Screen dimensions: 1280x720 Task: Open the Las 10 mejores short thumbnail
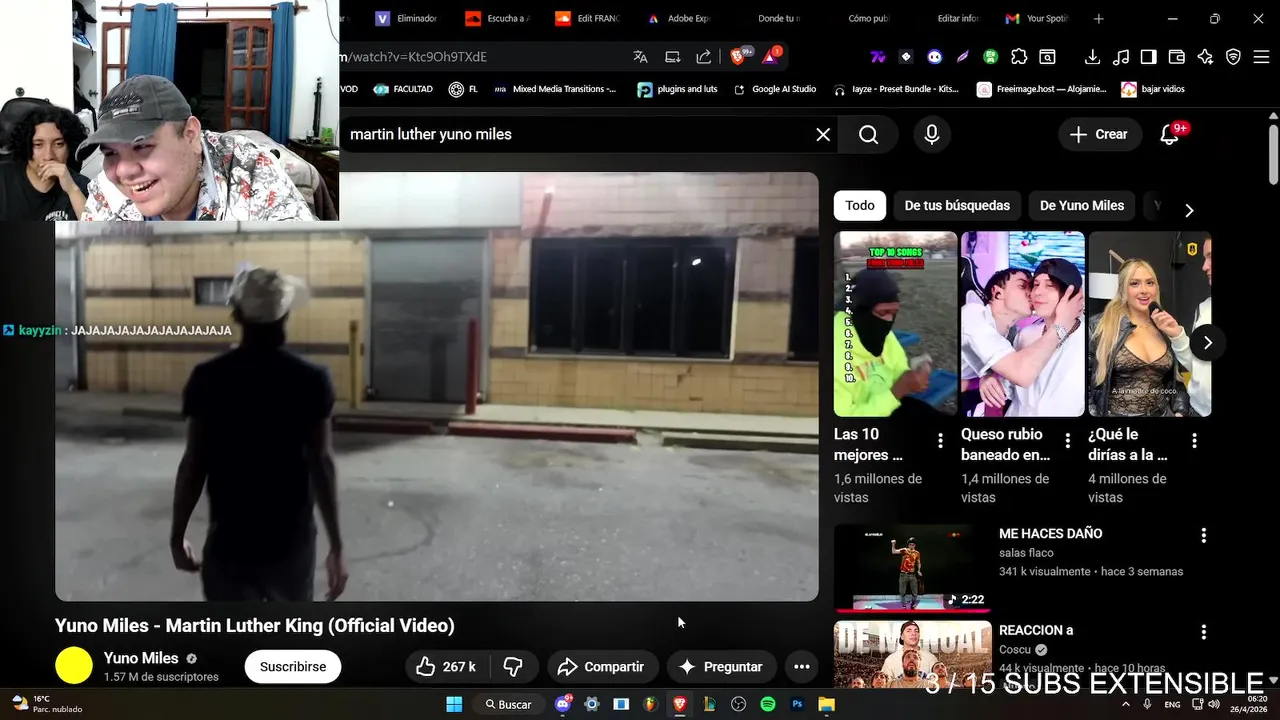tap(895, 324)
